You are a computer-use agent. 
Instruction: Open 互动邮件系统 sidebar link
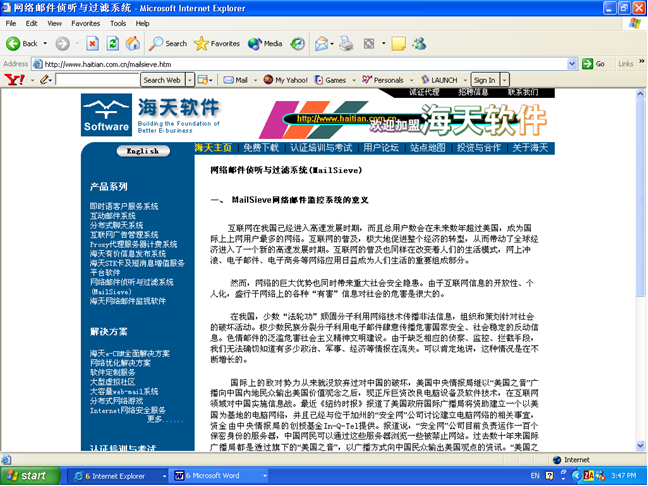(x=112, y=216)
